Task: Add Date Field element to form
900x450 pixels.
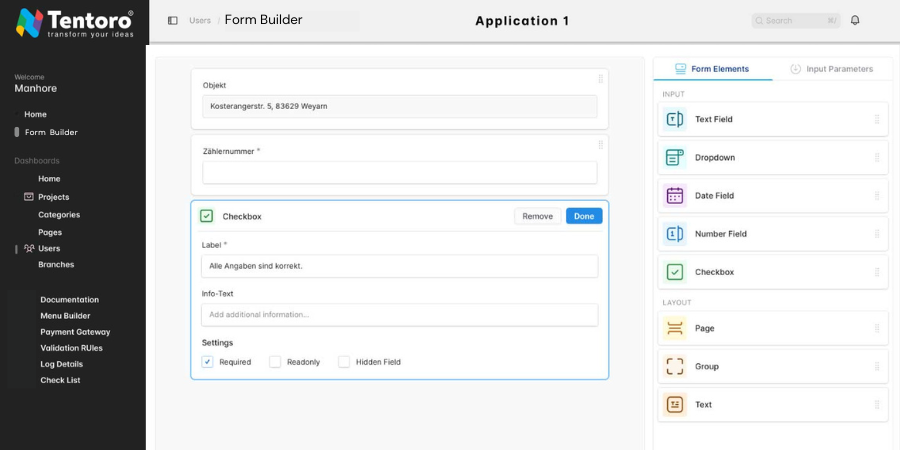Action: tap(773, 196)
